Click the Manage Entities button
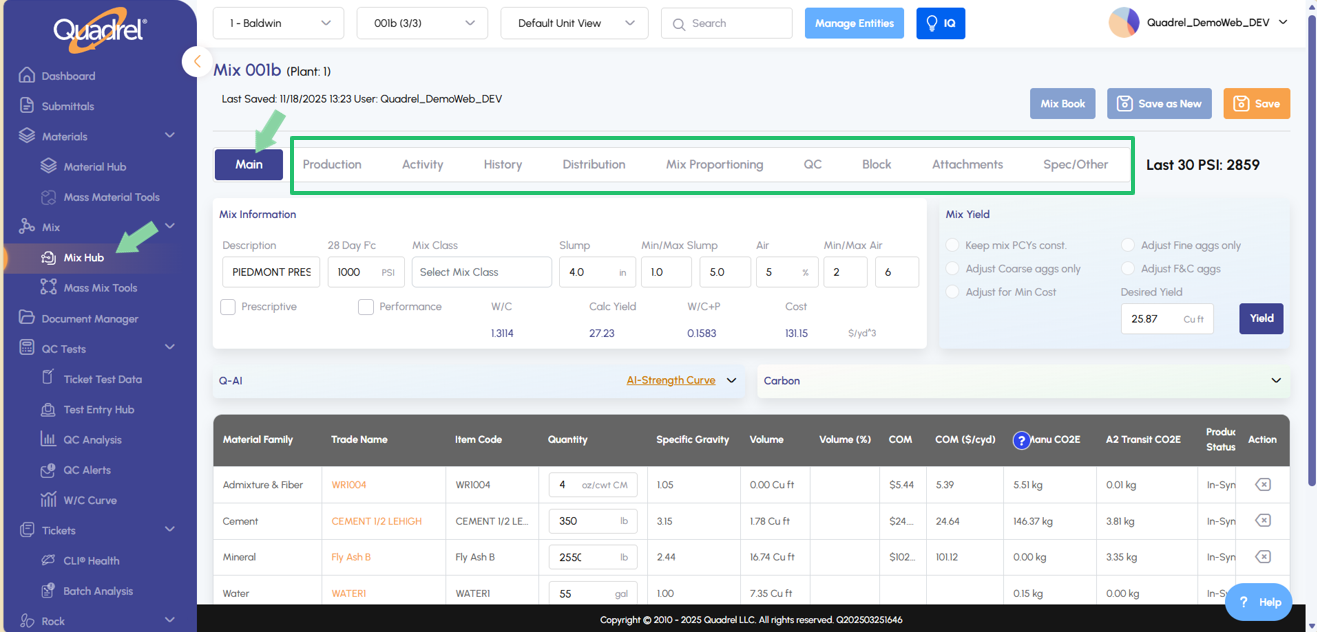This screenshot has height=632, width=1317. tap(854, 23)
